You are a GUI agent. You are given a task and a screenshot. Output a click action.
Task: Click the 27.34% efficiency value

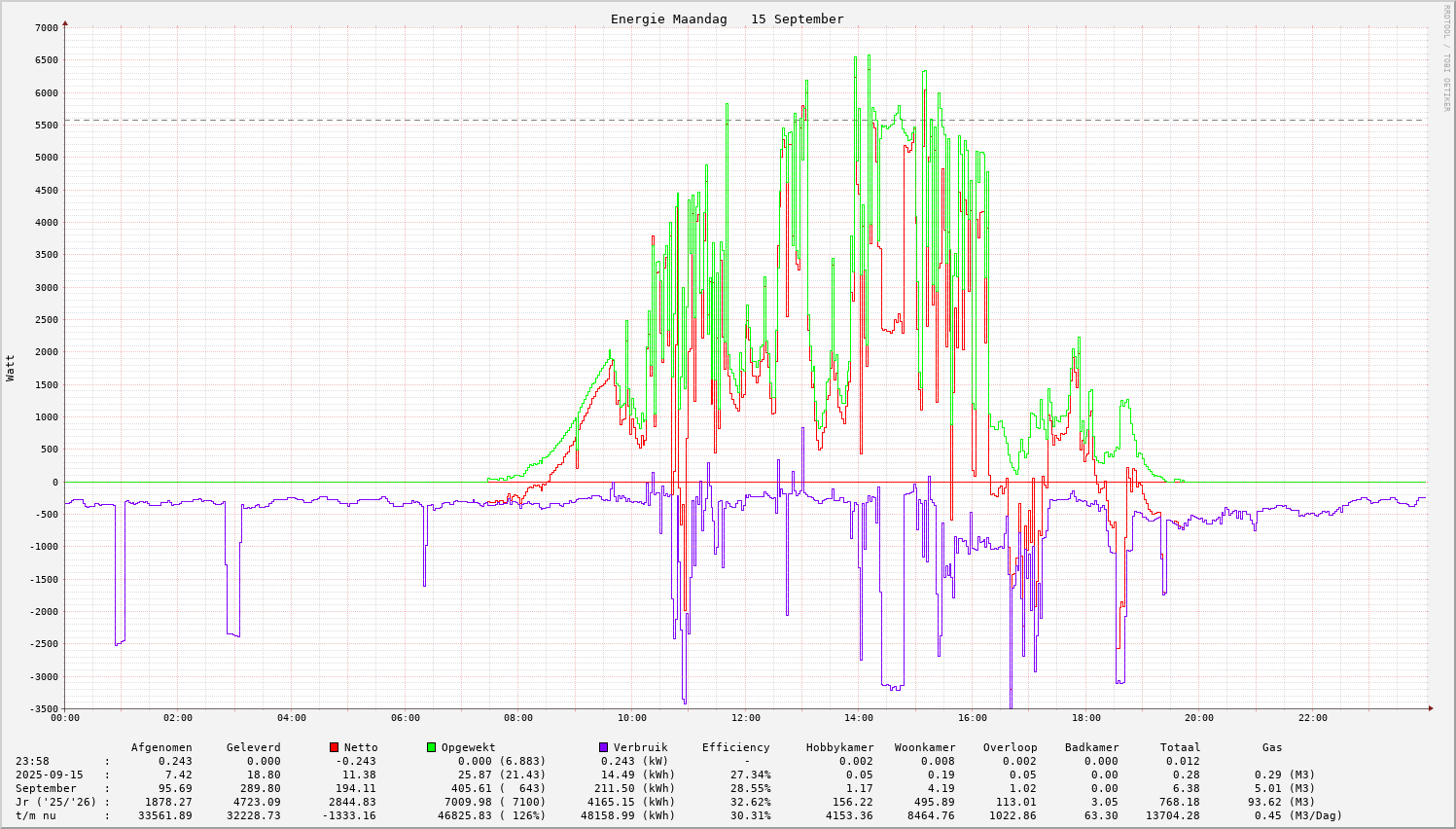(750, 775)
